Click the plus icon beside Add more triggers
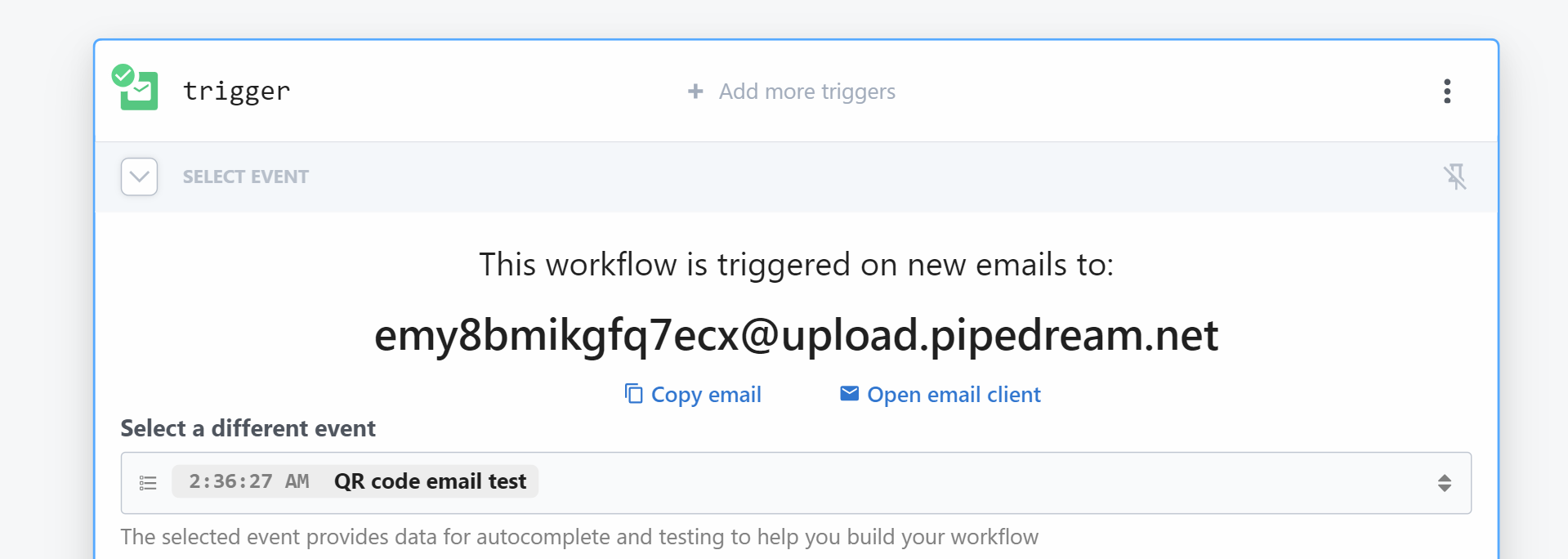The height and width of the screenshot is (559, 1568). (695, 92)
